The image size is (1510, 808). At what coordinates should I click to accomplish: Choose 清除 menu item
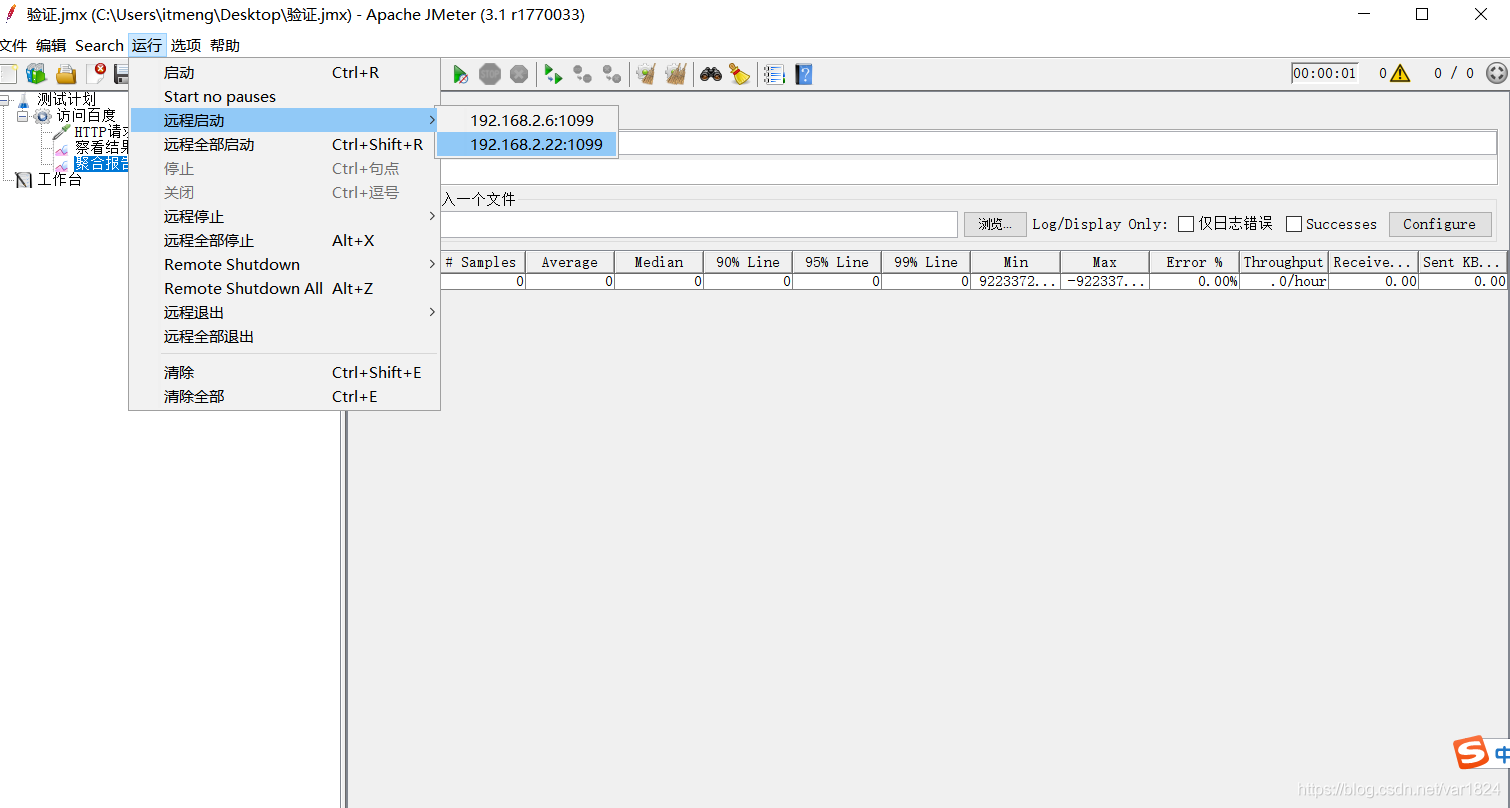point(285,372)
